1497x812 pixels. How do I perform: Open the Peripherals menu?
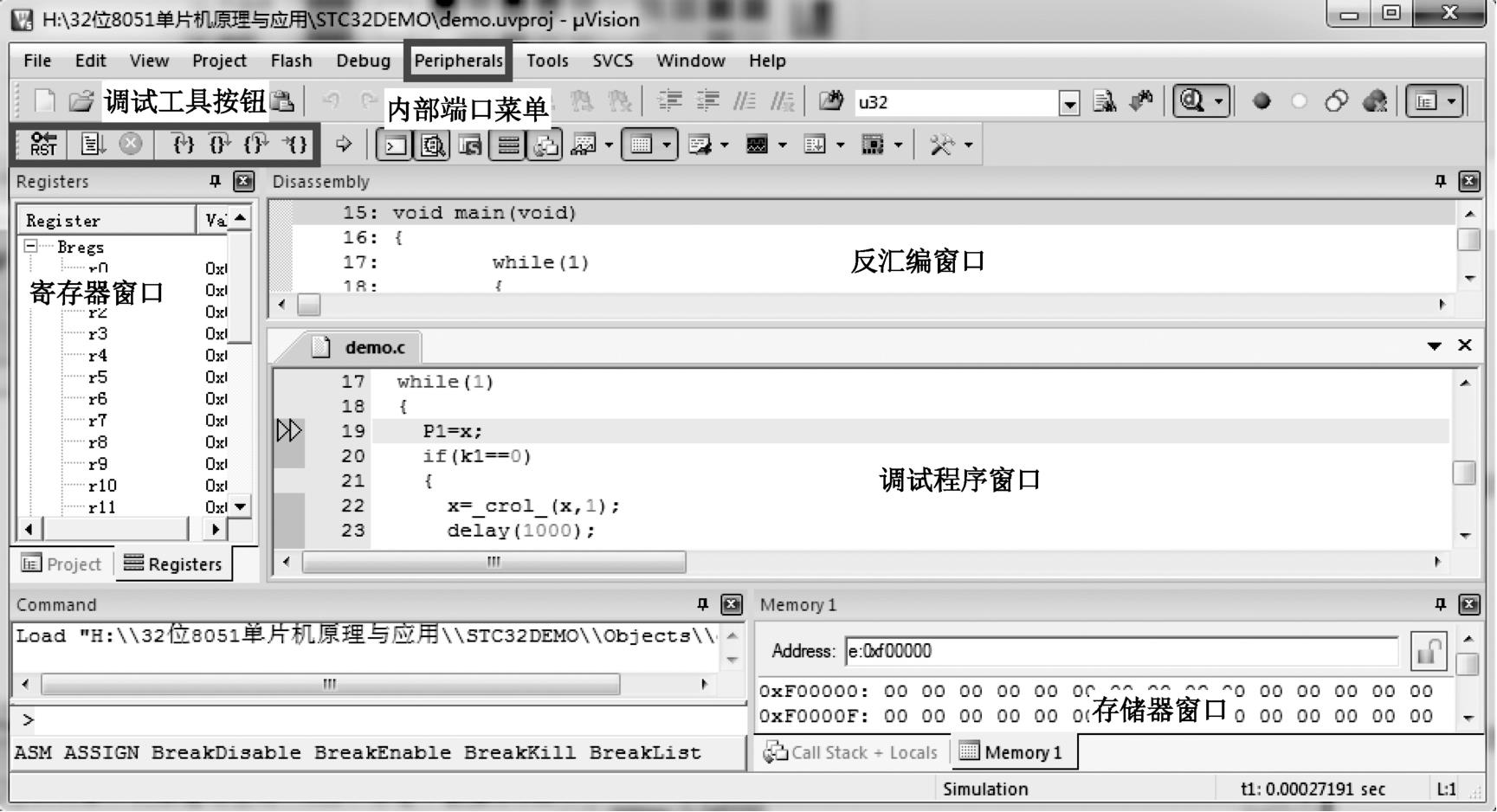point(458,61)
